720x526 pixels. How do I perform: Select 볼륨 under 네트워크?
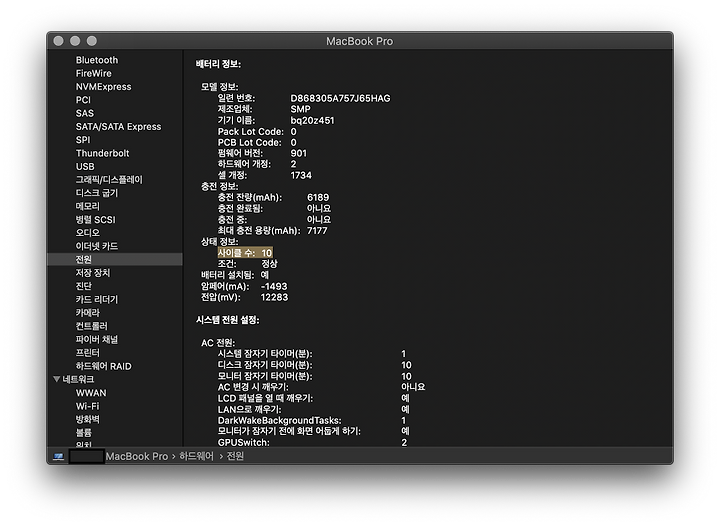pyautogui.click(x=83, y=432)
